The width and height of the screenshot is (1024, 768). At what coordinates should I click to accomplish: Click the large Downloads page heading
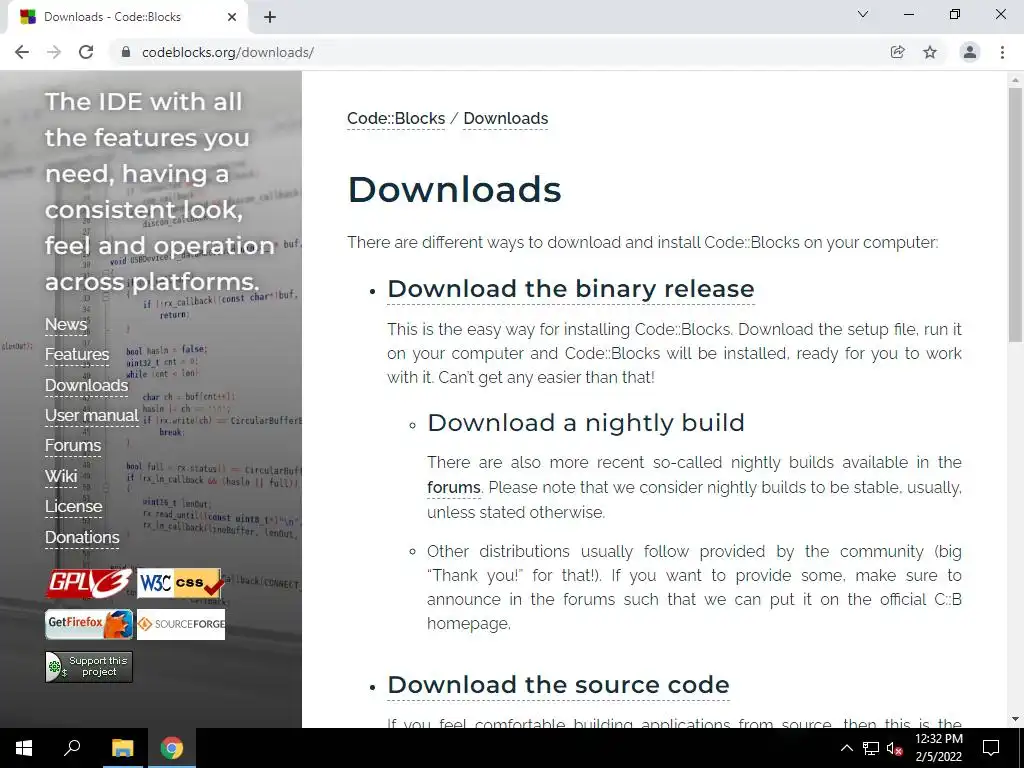[x=455, y=190]
